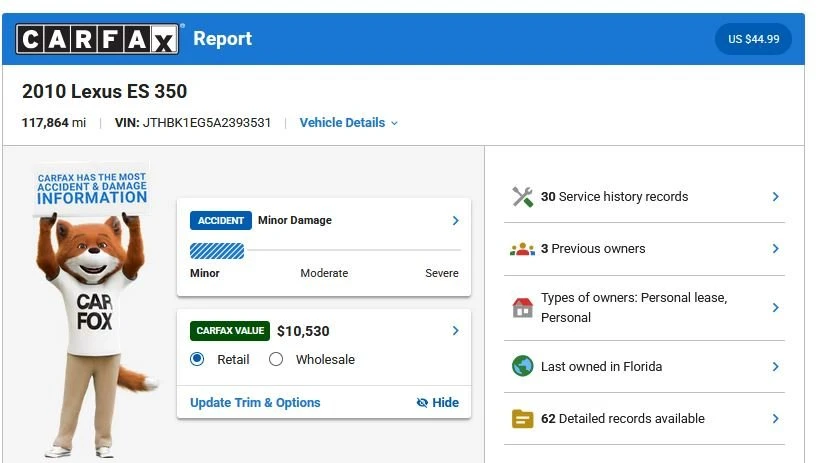The width and height of the screenshot is (818, 463).
Task: Click the ACCIDENT badge
Action: click(x=221, y=221)
